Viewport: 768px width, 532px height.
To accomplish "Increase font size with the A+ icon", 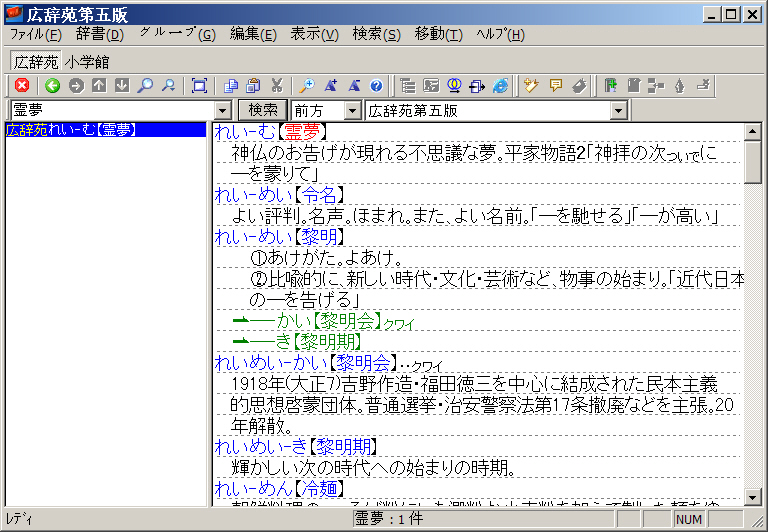I will click(331, 86).
